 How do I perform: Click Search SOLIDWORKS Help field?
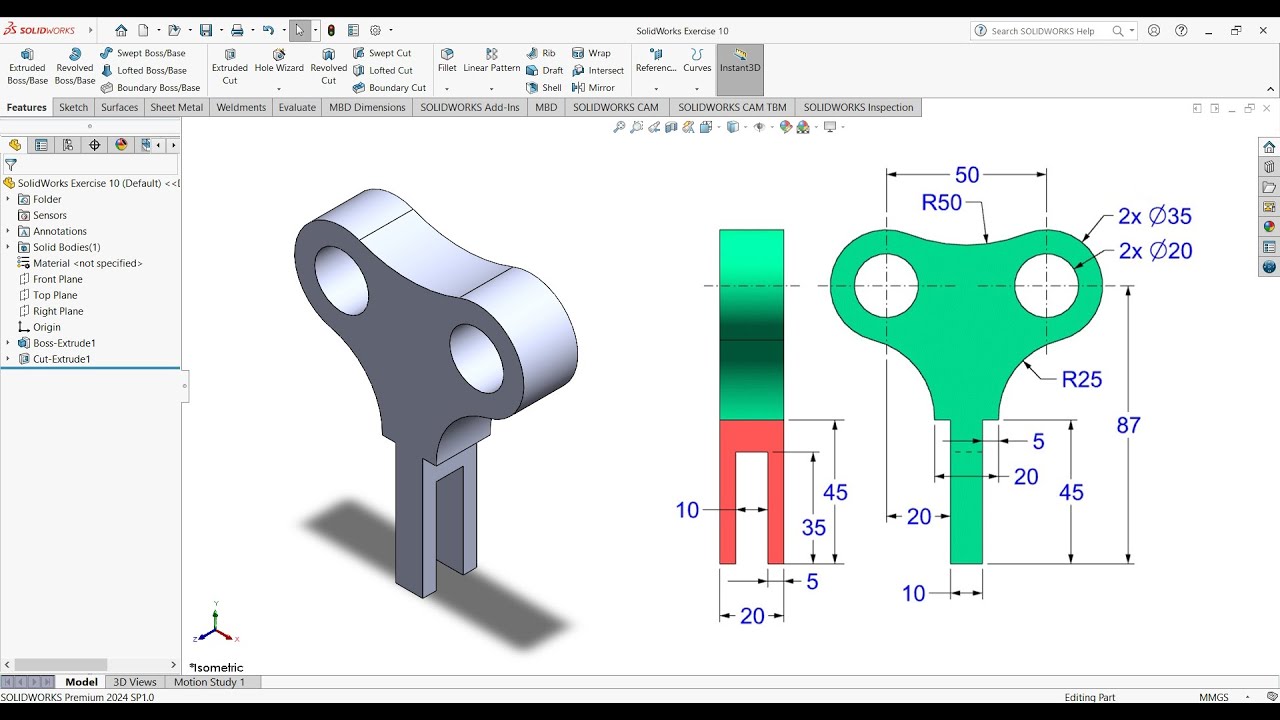(x=1052, y=31)
